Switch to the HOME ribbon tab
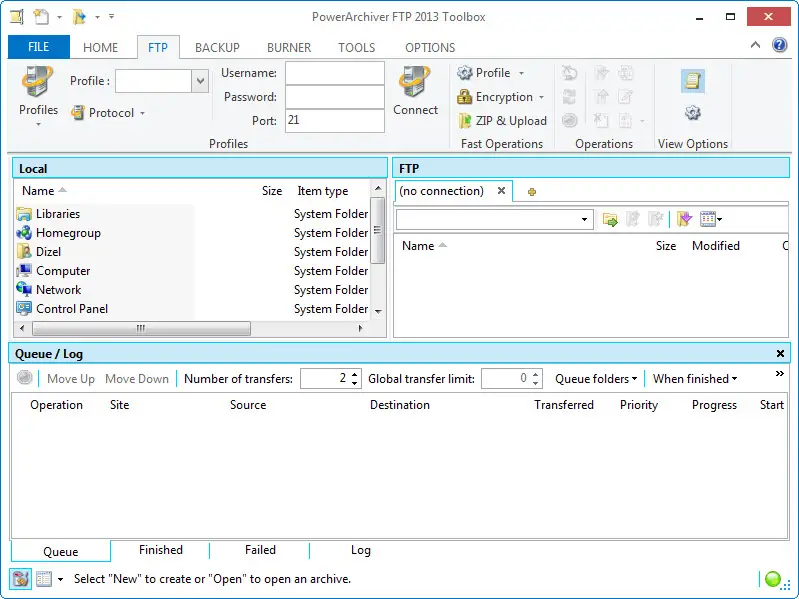 [x=100, y=47]
